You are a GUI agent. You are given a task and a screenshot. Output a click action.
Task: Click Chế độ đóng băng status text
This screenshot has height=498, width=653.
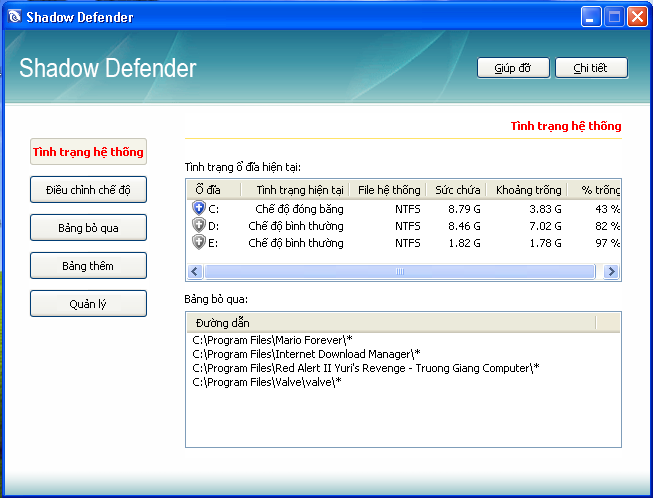pyautogui.click(x=299, y=209)
